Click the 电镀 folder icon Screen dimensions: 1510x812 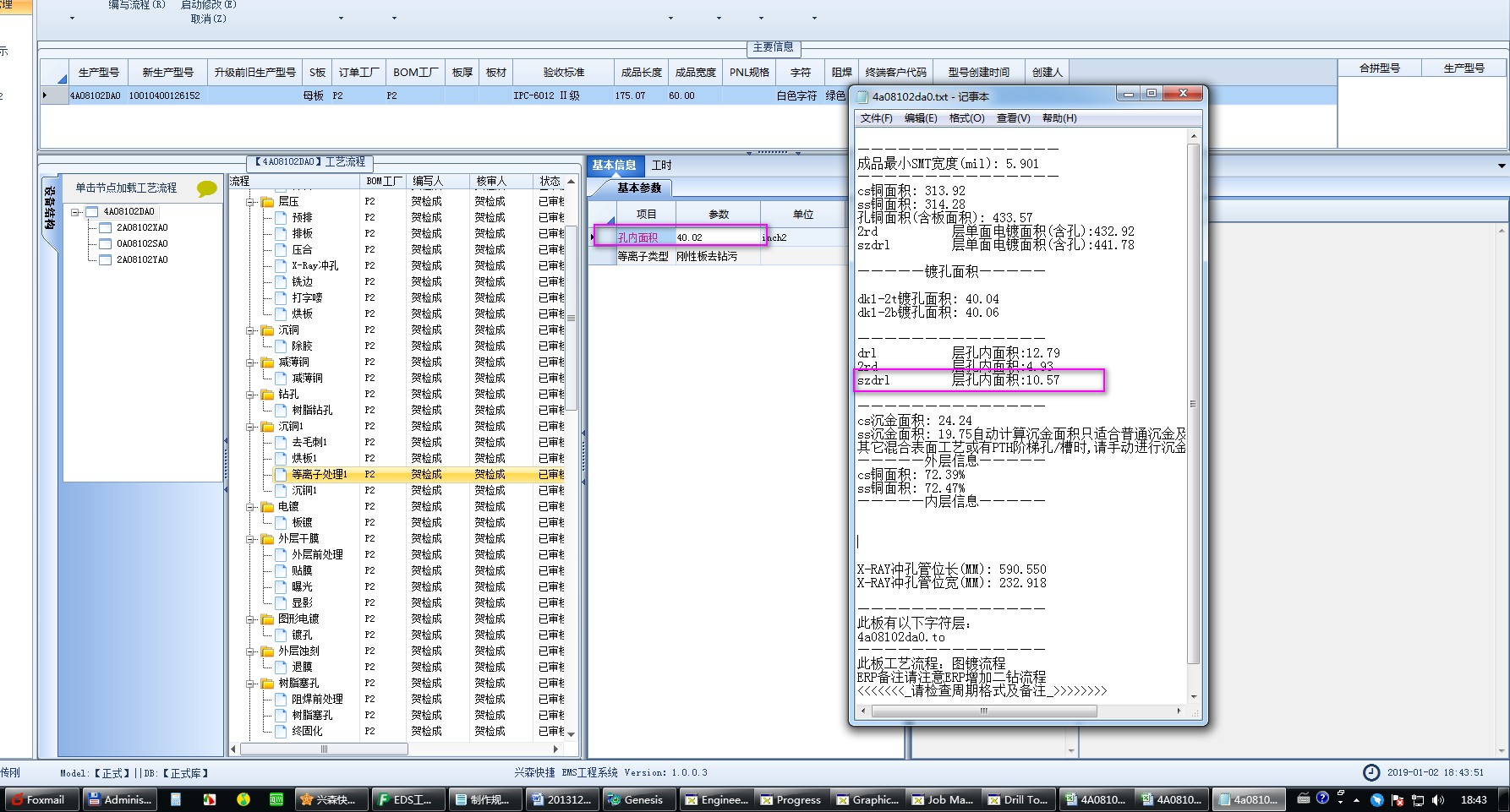[x=268, y=507]
